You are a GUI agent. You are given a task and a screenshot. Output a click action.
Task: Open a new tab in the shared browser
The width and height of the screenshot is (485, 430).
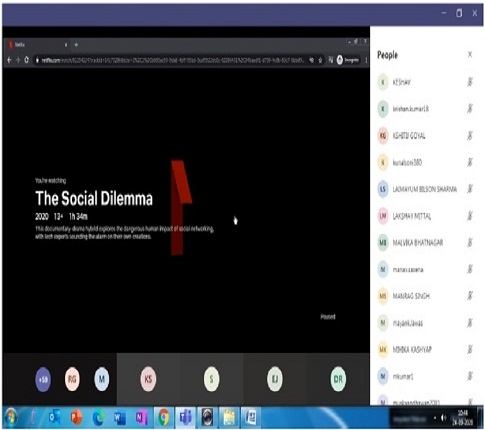point(76,44)
